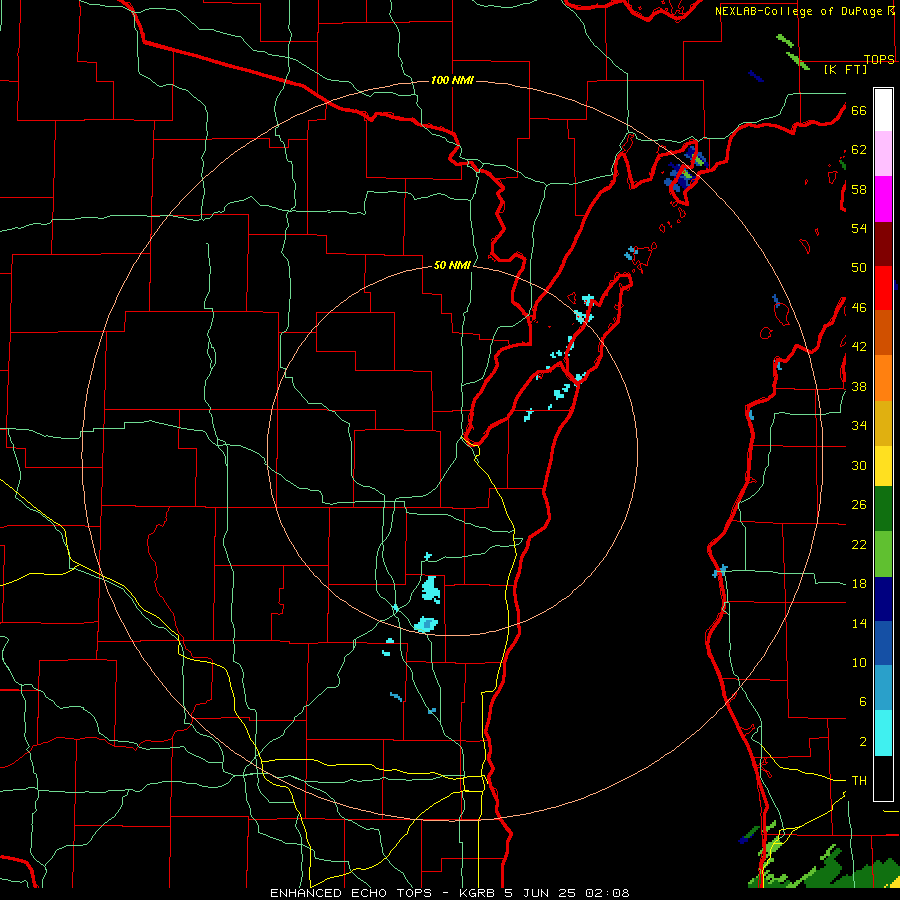The image size is (900, 900).
Task: Click the 5 JUN 25 date text
Action: (542, 893)
